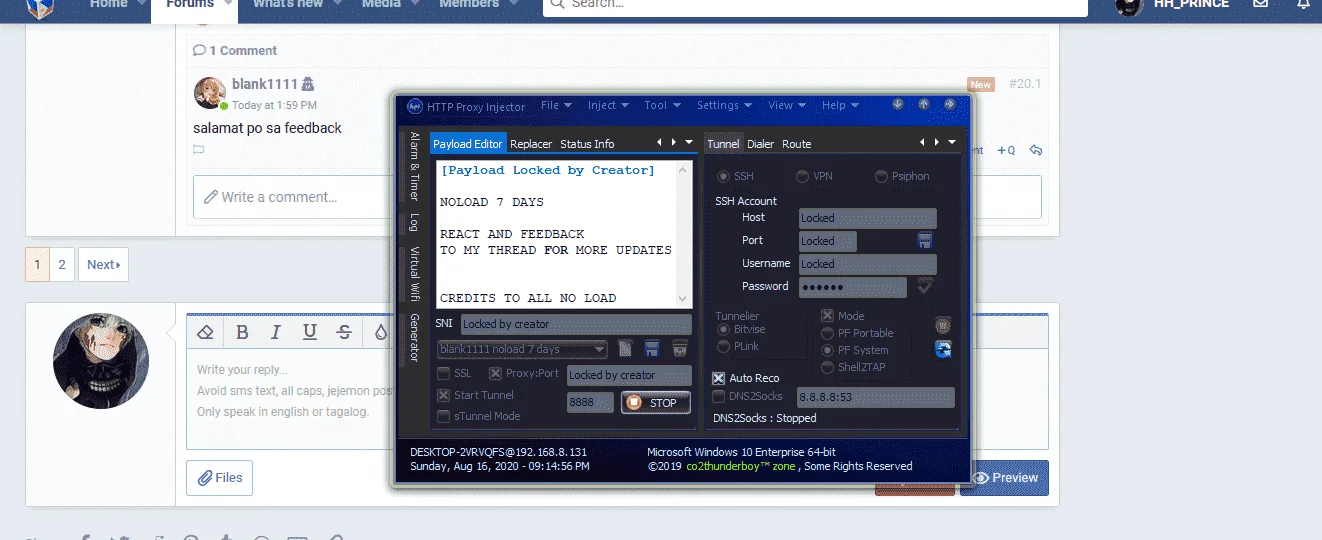Switch to the Route tab
Viewport: 1322px width, 540px height.
pos(797,144)
